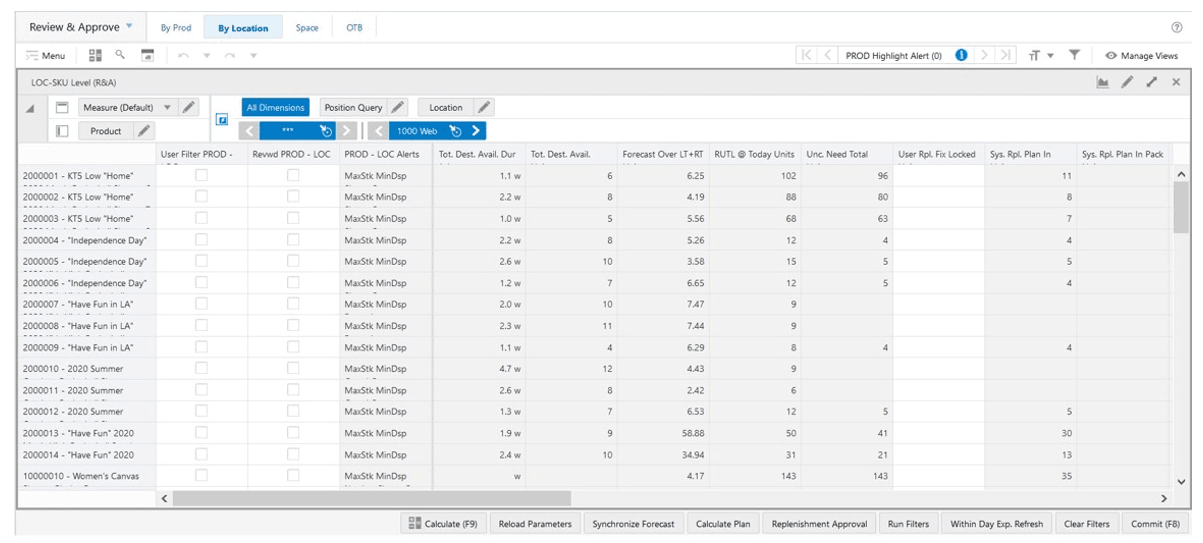Check Revwd PROD - LOC for 2000004
The image size is (1203, 543).
point(293,240)
